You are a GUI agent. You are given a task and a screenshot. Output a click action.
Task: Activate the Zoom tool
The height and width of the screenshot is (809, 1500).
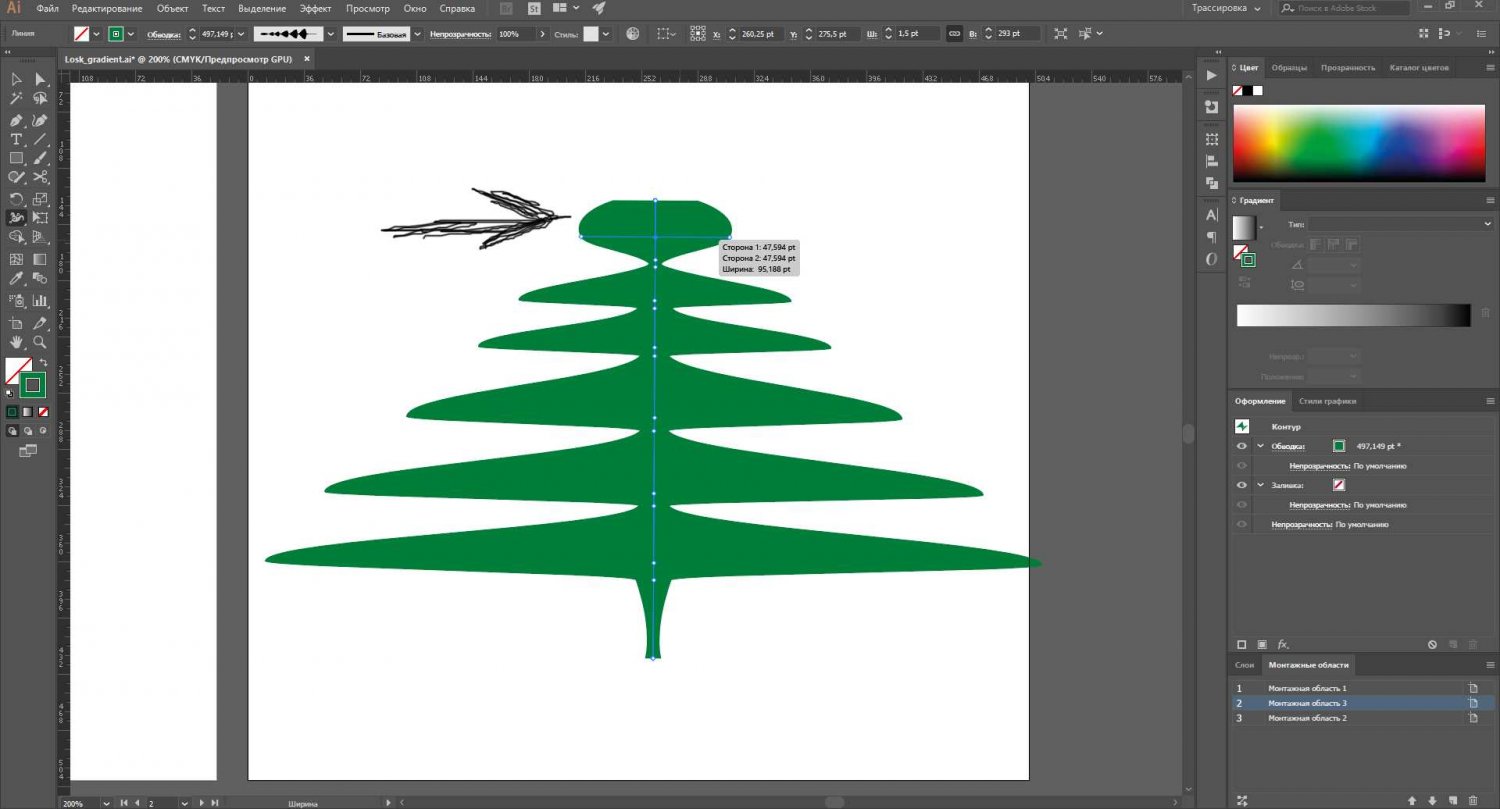pyautogui.click(x=40, y=342)
